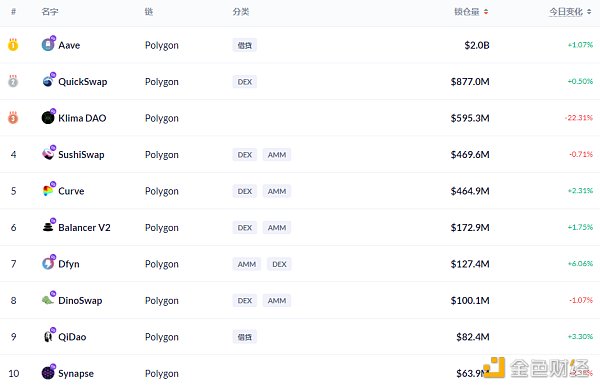Click the QuickSwap logo icon
Image resolution: width=600 pixels, height=389 pixels.
(x=48, y=81)
